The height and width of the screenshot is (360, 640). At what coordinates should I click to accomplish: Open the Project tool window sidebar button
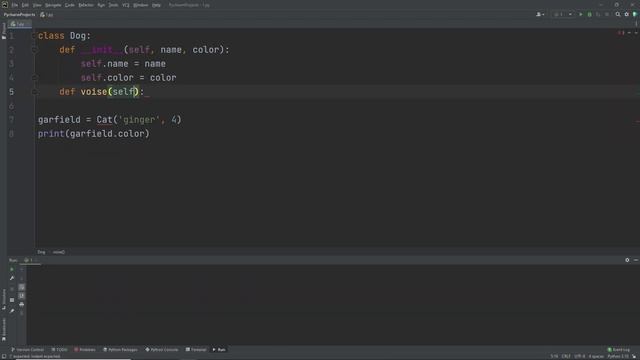[4, 31]
